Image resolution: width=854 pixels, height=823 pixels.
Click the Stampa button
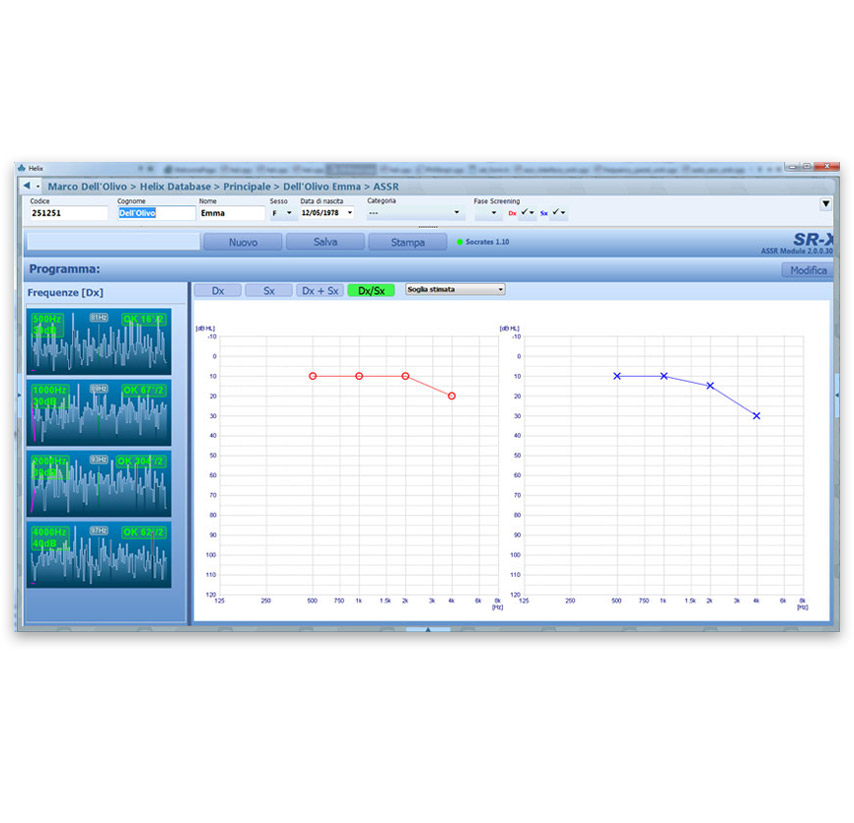coord(407,242)
